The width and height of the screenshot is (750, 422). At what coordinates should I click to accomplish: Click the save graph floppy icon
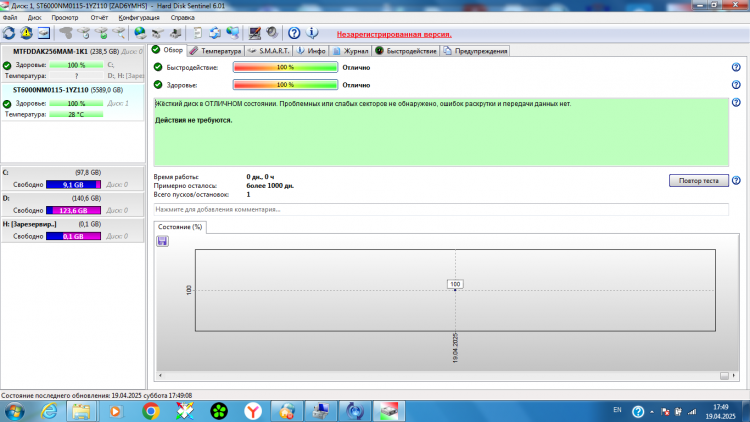pyautogui.click(x=163, y=241)
